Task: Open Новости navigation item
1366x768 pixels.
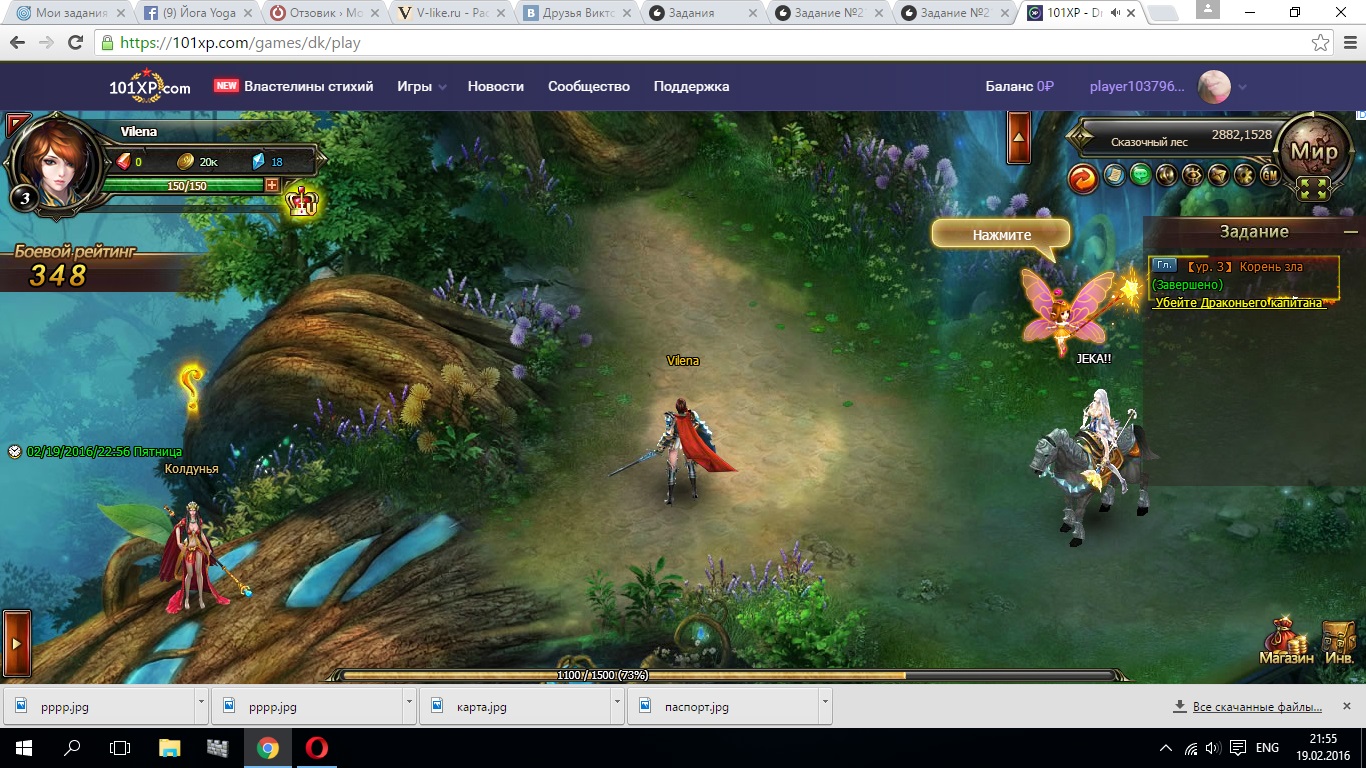Action: (x=496, y=86)
